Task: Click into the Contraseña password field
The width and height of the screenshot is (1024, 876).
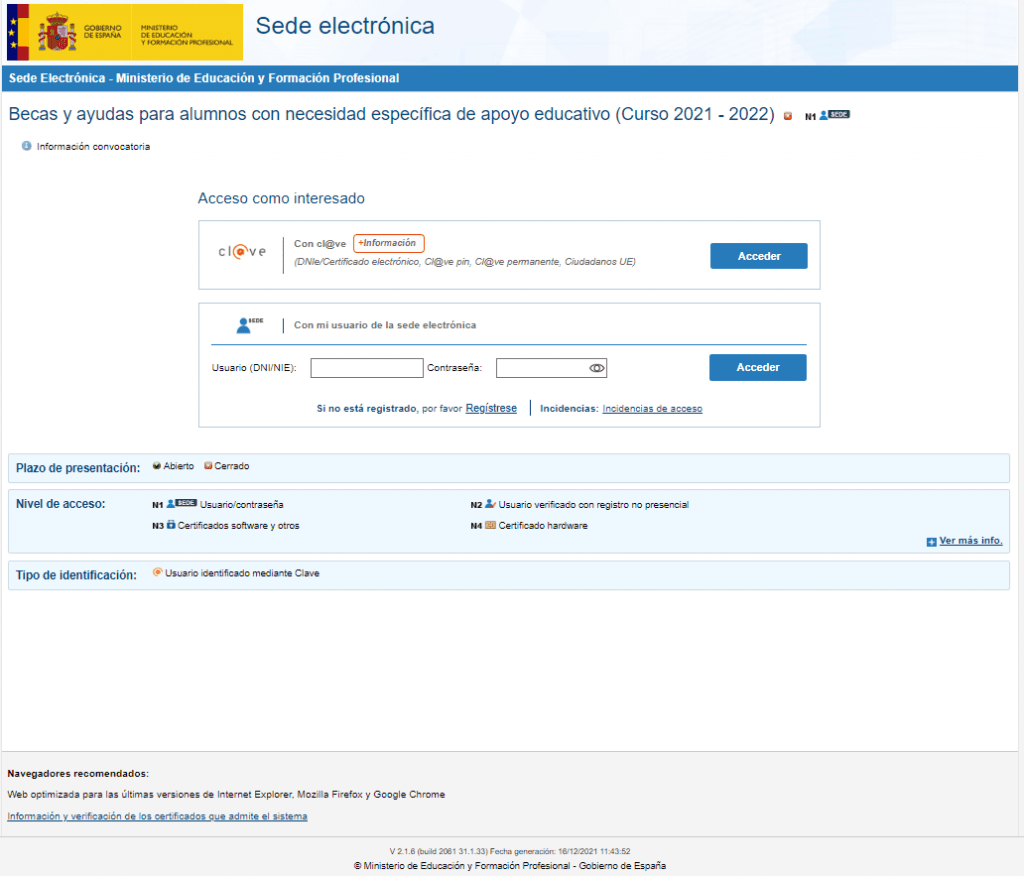Action: (540, 369)
